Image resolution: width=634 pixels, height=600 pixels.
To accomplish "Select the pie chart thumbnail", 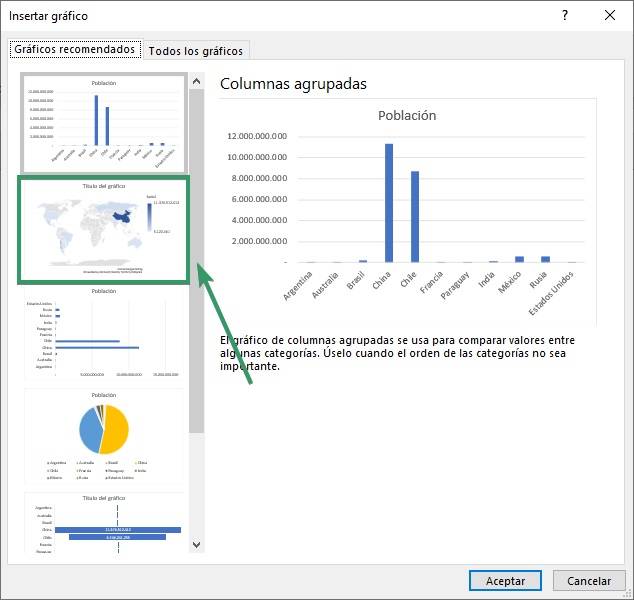I will [x=104, y=436].
